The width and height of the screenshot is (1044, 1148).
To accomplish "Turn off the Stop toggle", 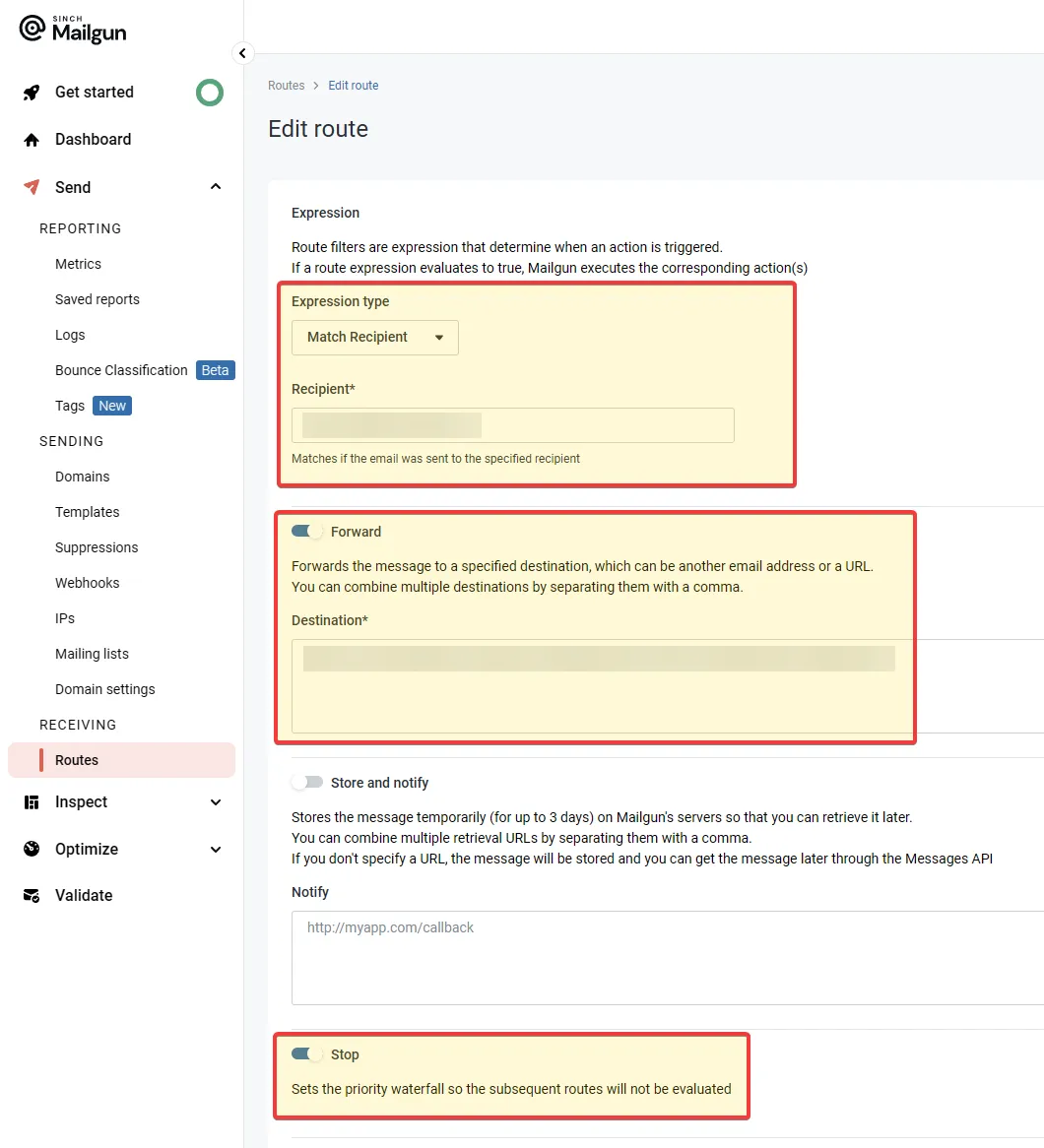I will coord(307,1054).
